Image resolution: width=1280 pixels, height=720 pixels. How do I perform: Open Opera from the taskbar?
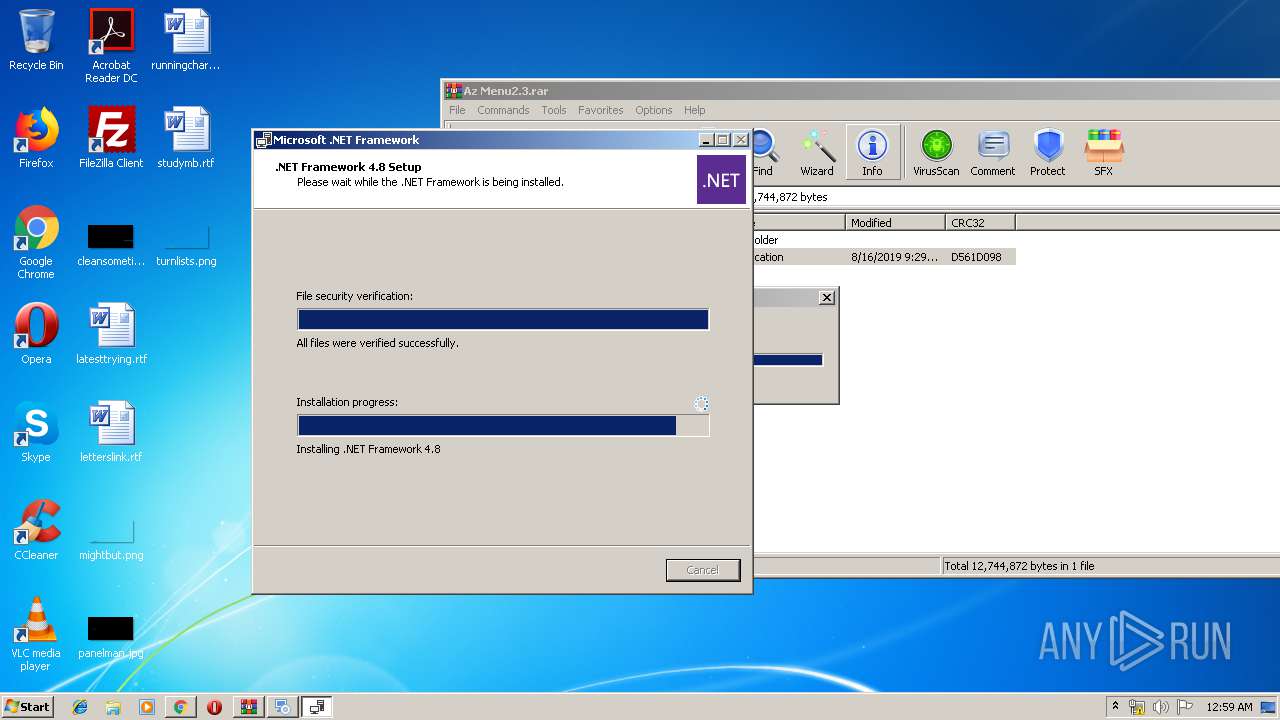pyautogui.click(x=214, y=707)
